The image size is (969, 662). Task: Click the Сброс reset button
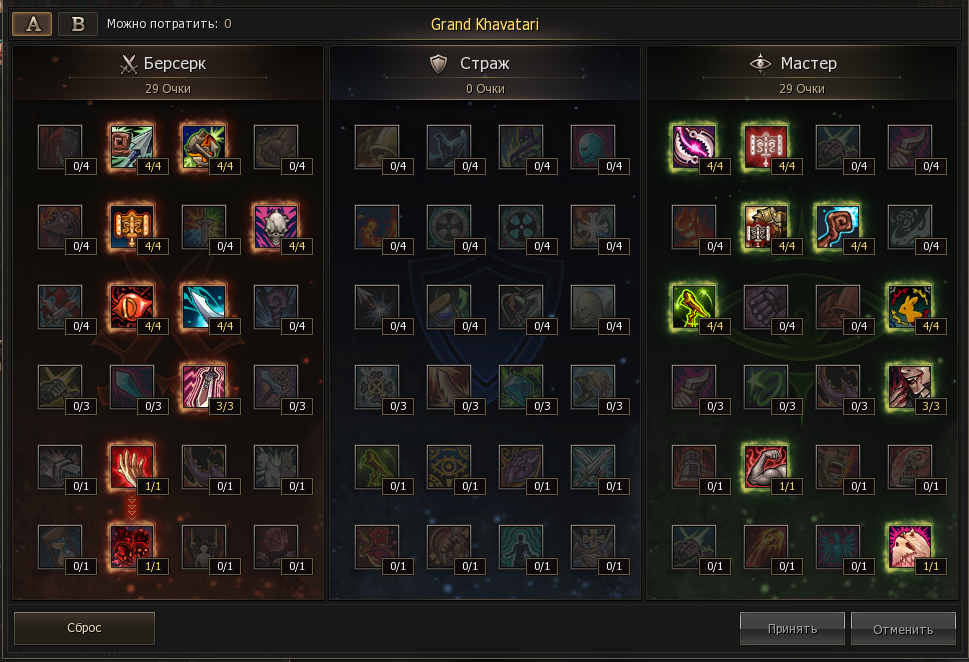(84, 628)
